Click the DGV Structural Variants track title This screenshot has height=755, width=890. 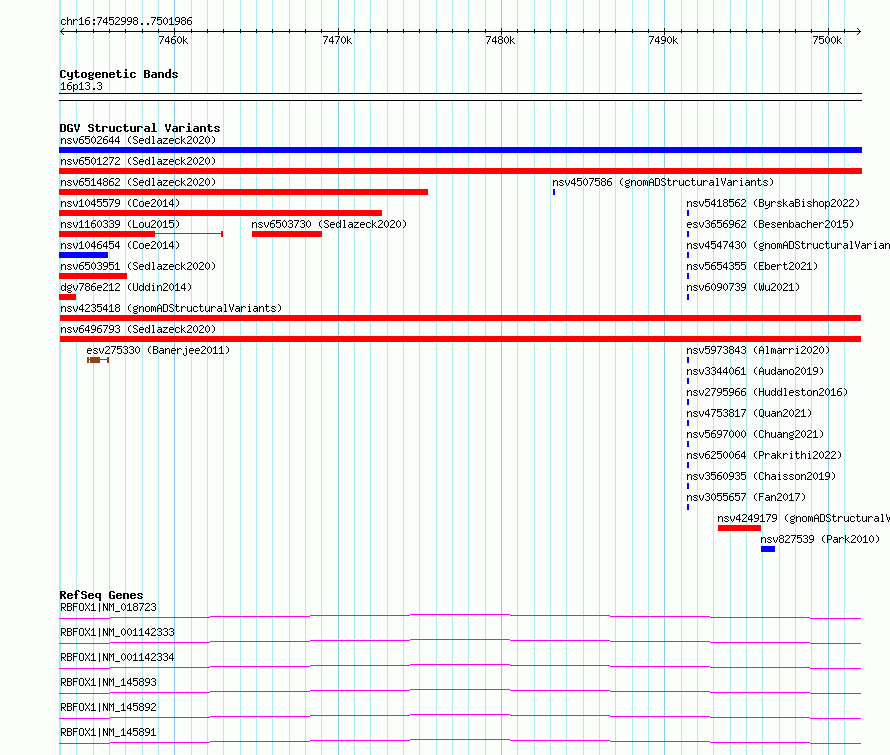click(140, 128)
